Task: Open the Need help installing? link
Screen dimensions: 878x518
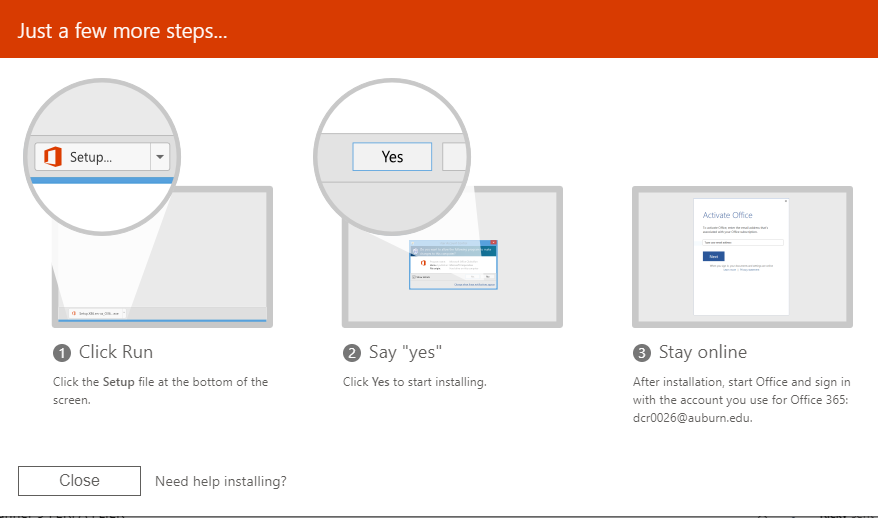Action: (x=221, y=481)
